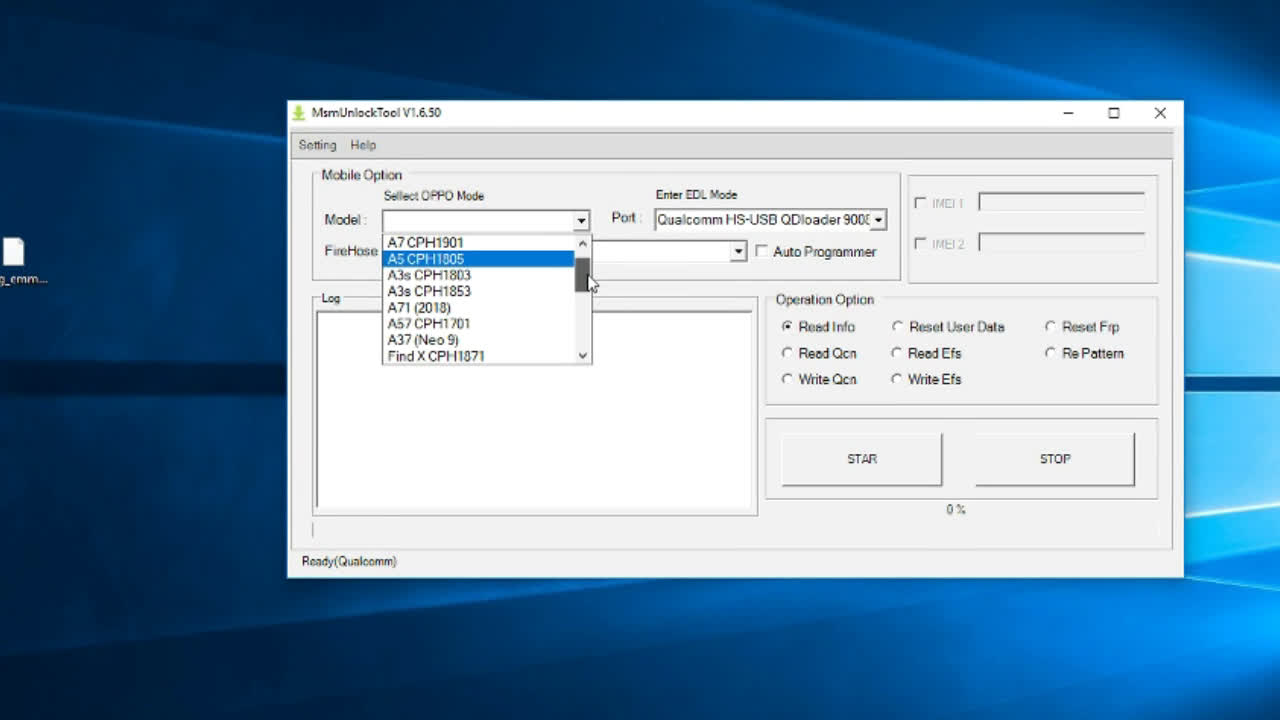Tick the IMEI 1 checkbox
The width and height of the screenshot is (1280, 720).
tap(920, 203)
